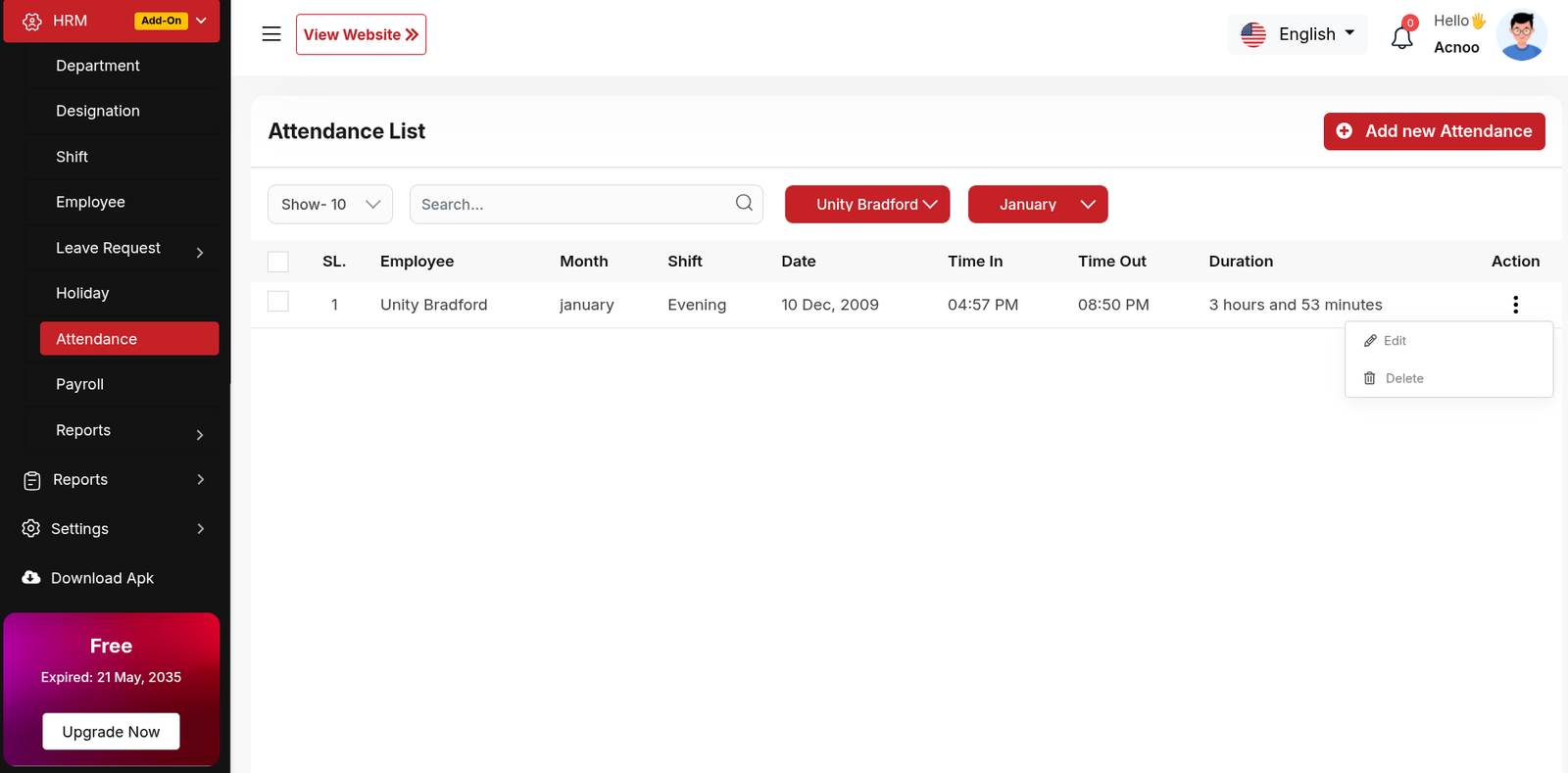Screen dimensions: 1568x773
Task: Select Edit from the action menu
Action: tap(1394, 341)
